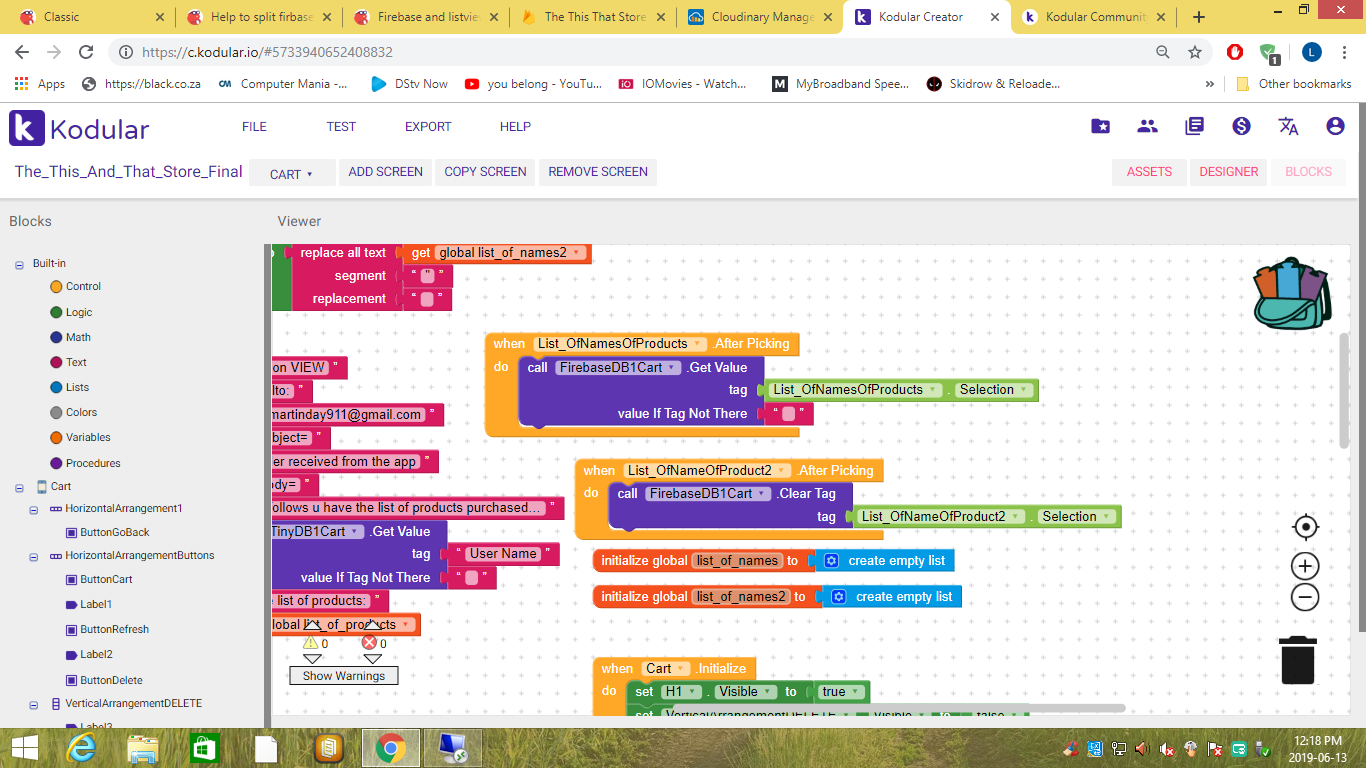This screenshot has width=1366, height=768.
Task: Click the red error counter icon
Action: [x=370, y=643]
